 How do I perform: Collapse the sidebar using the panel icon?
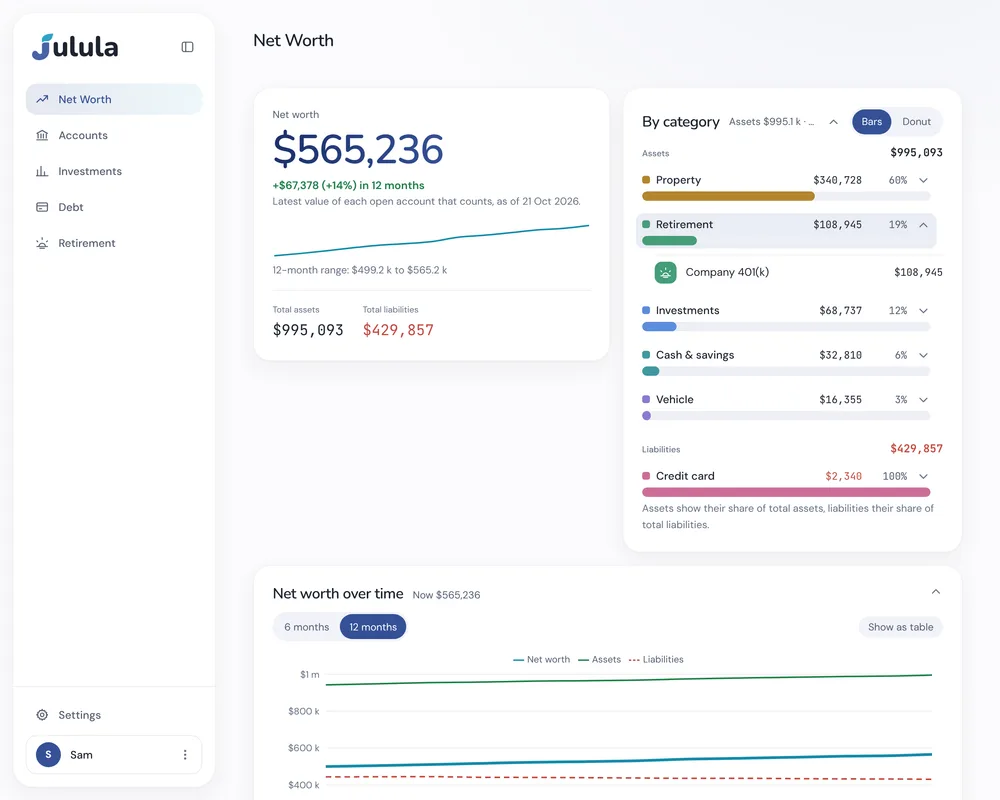tap(188, 47)
